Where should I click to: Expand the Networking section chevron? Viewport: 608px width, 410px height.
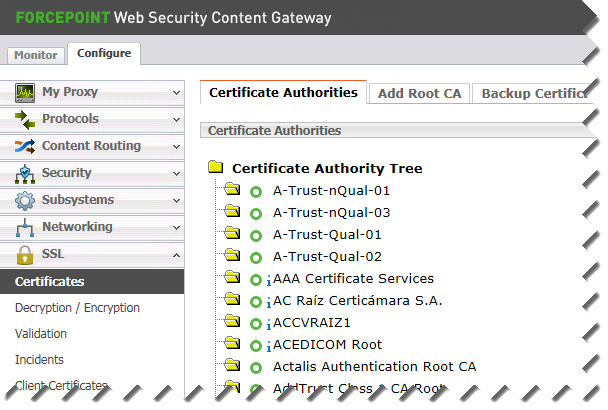(x=176, y=228)
